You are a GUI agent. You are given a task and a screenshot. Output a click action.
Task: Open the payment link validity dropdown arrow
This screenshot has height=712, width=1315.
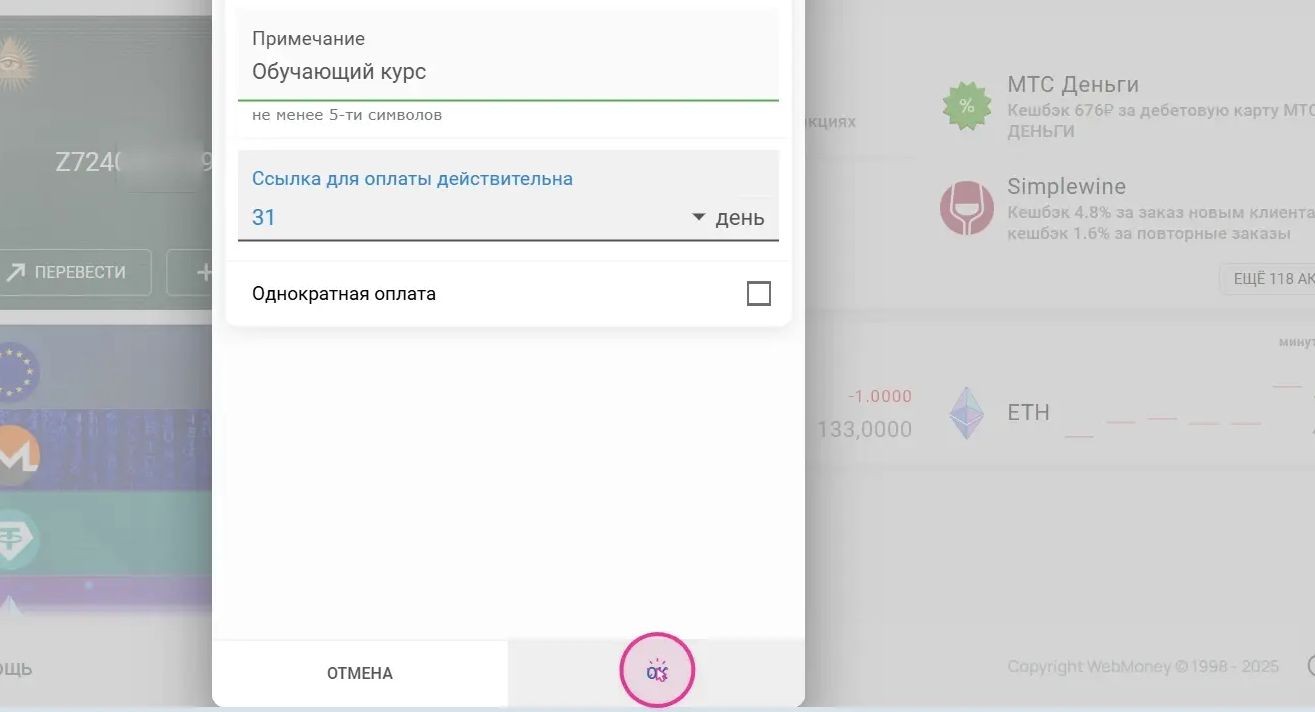coord(699,217)
